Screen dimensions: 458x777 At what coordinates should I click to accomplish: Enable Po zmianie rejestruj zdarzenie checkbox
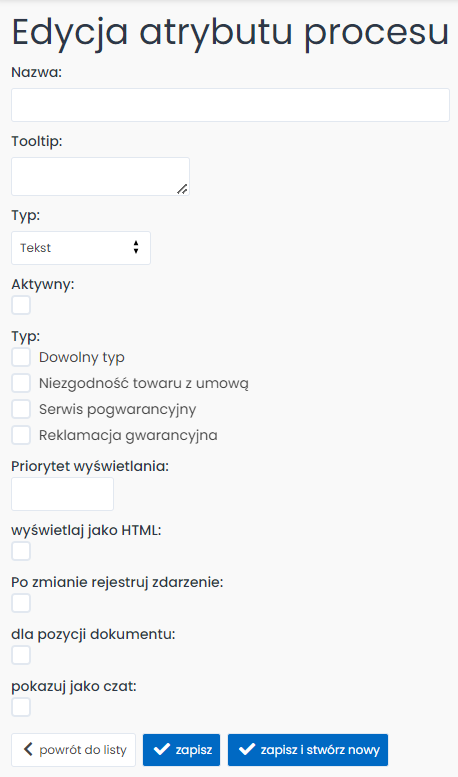21,603
